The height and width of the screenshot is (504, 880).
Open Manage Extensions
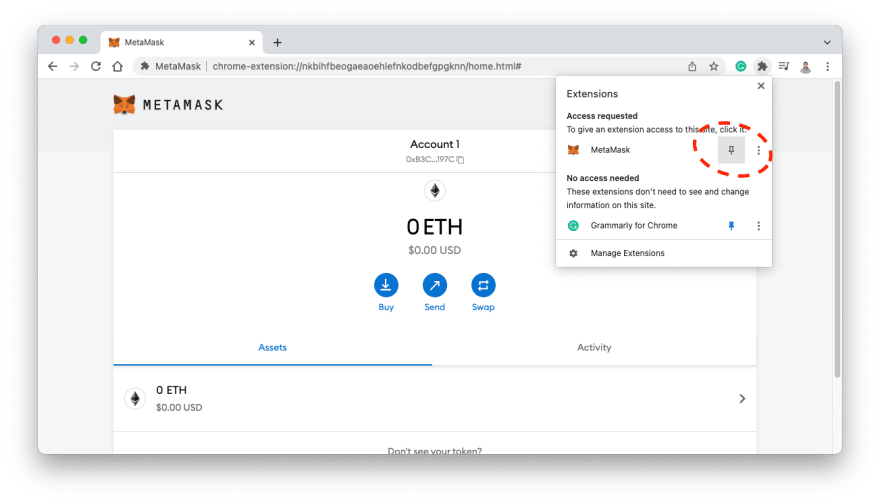click(663, 253)
